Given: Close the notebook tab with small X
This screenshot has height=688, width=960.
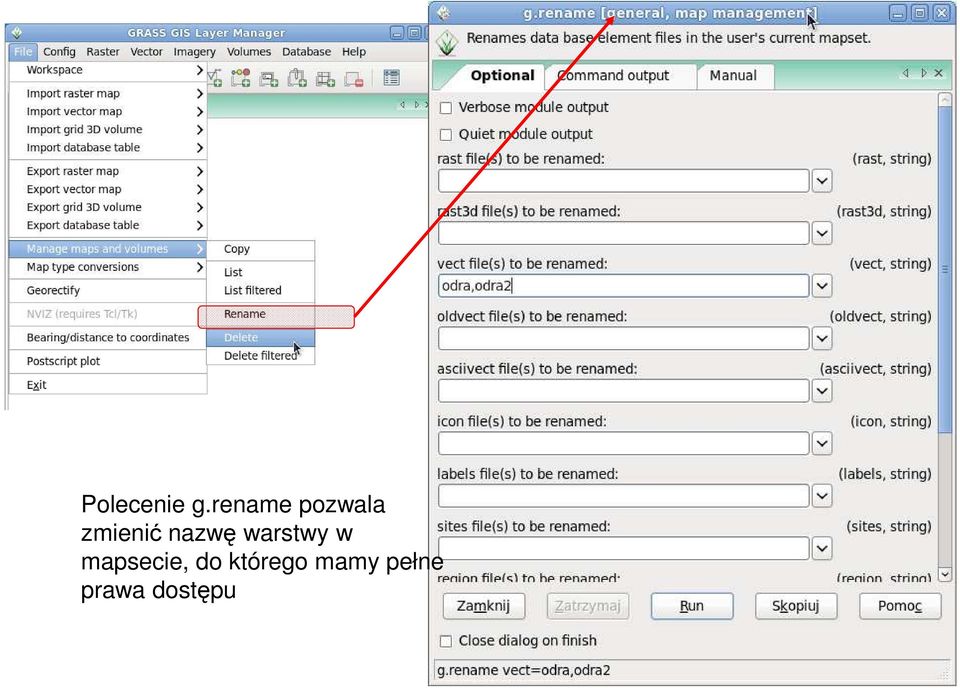Looking at the screenshot, I should click(x=939, y=73).
